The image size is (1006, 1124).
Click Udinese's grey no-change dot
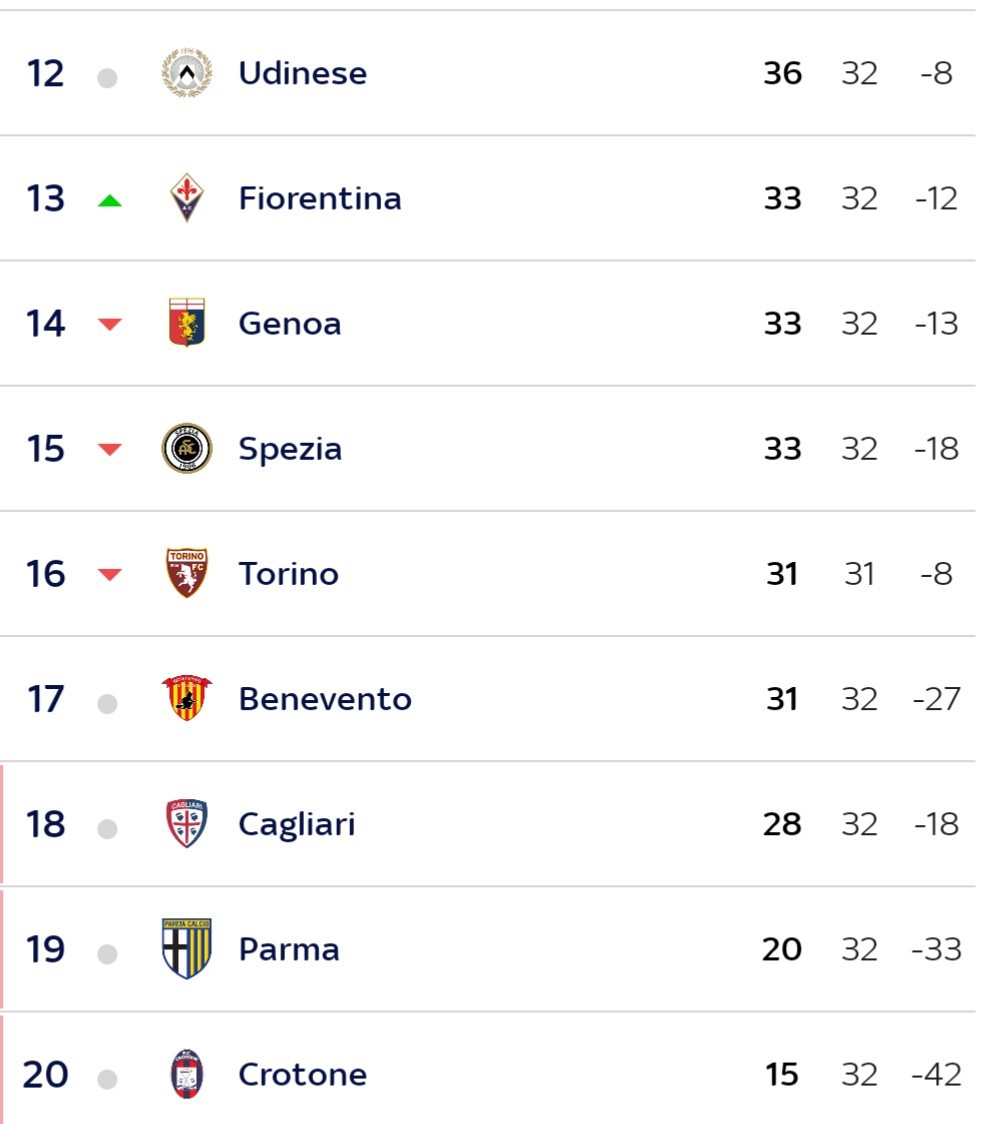107,77
